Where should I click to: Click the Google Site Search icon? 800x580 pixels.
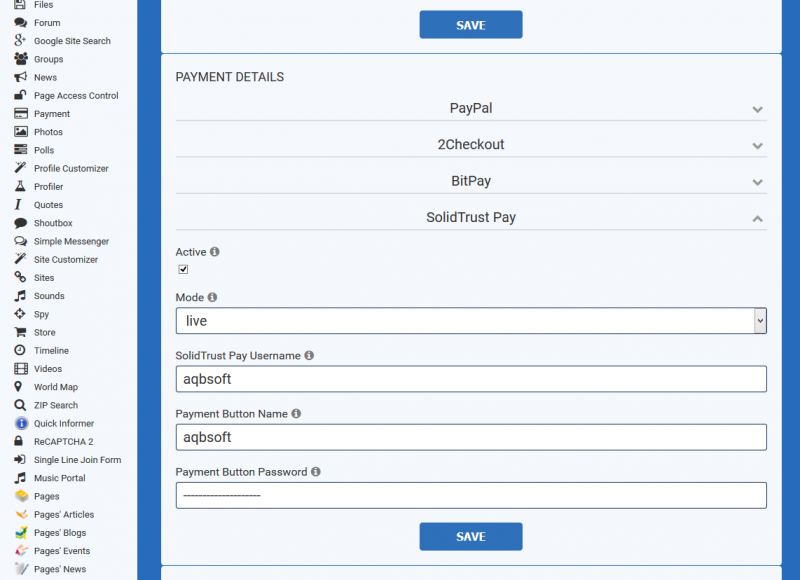(20, 40)
